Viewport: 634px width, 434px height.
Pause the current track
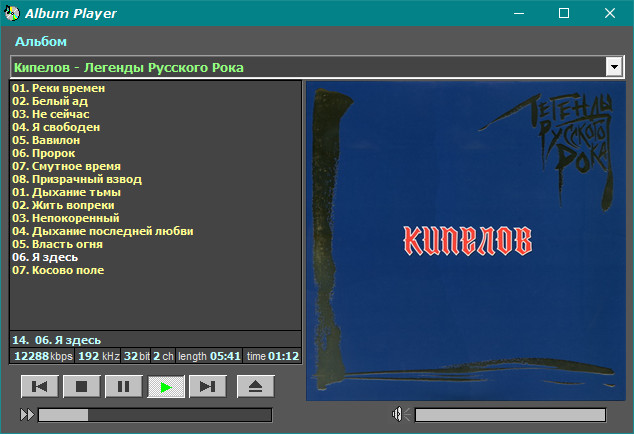click(x=124, y=387)
